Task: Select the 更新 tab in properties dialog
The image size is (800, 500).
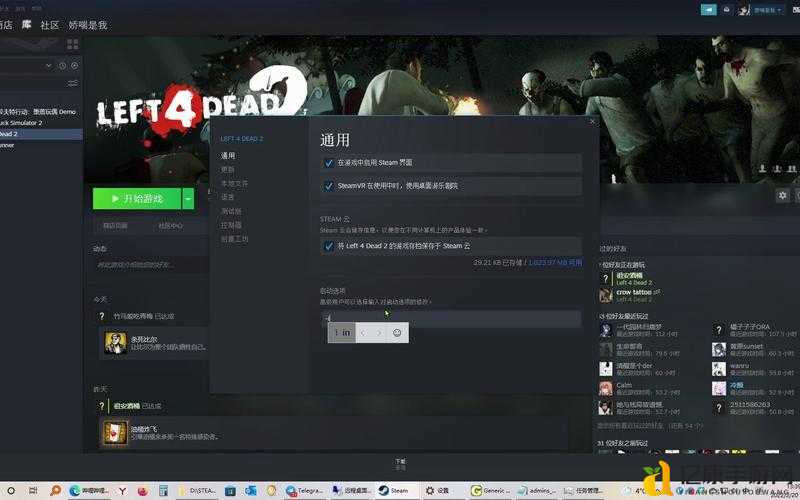Action: [x=228, y=169]
